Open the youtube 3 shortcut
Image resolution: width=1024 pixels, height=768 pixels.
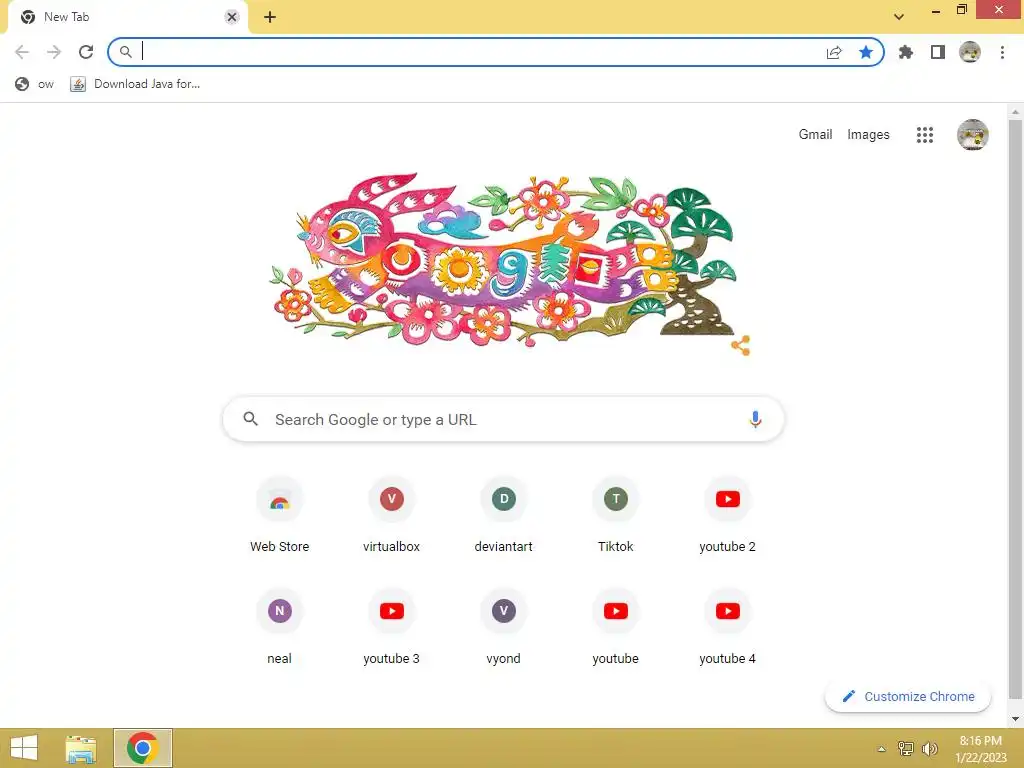pos(391,628)
